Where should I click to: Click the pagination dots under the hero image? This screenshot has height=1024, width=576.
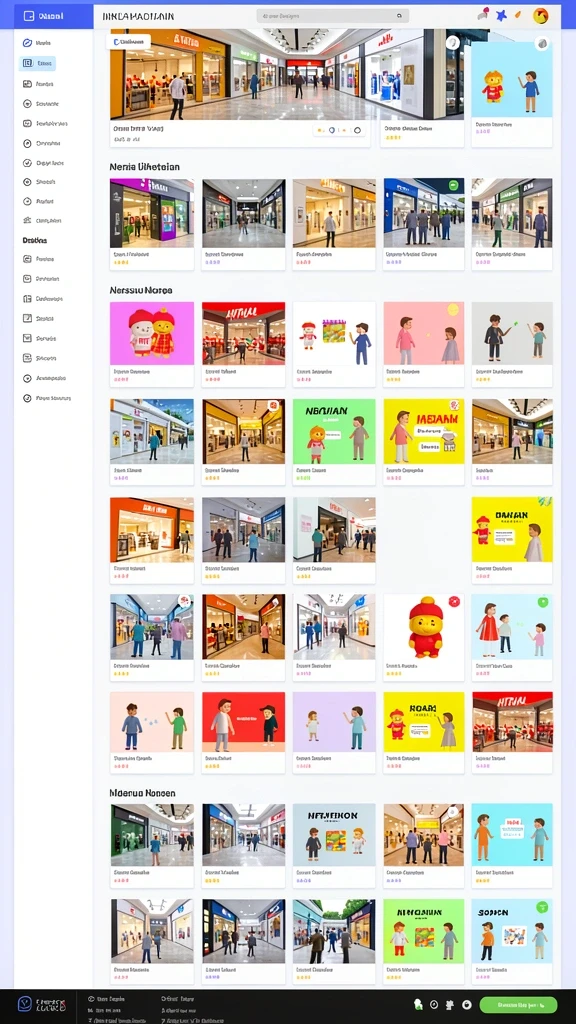click(338, 130)
